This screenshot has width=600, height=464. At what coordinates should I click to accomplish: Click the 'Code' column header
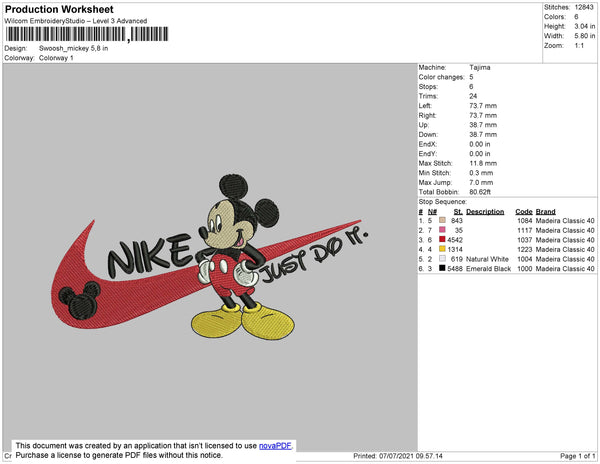(524, 212)
